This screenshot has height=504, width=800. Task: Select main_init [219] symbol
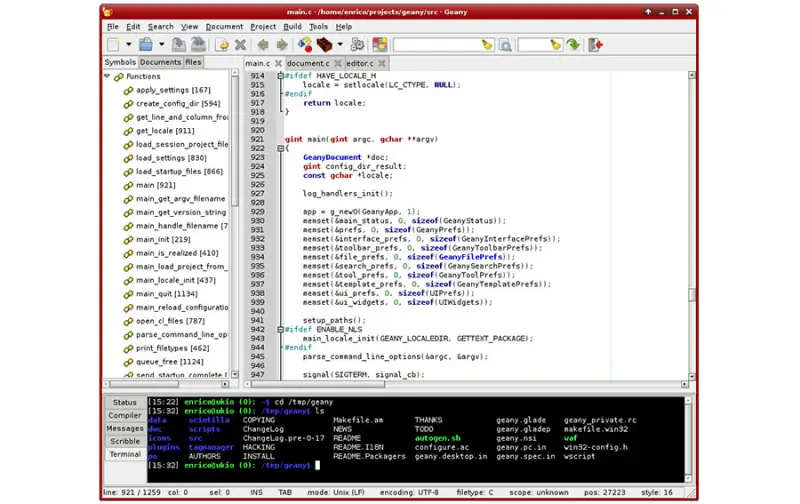[x=163, y=239]
